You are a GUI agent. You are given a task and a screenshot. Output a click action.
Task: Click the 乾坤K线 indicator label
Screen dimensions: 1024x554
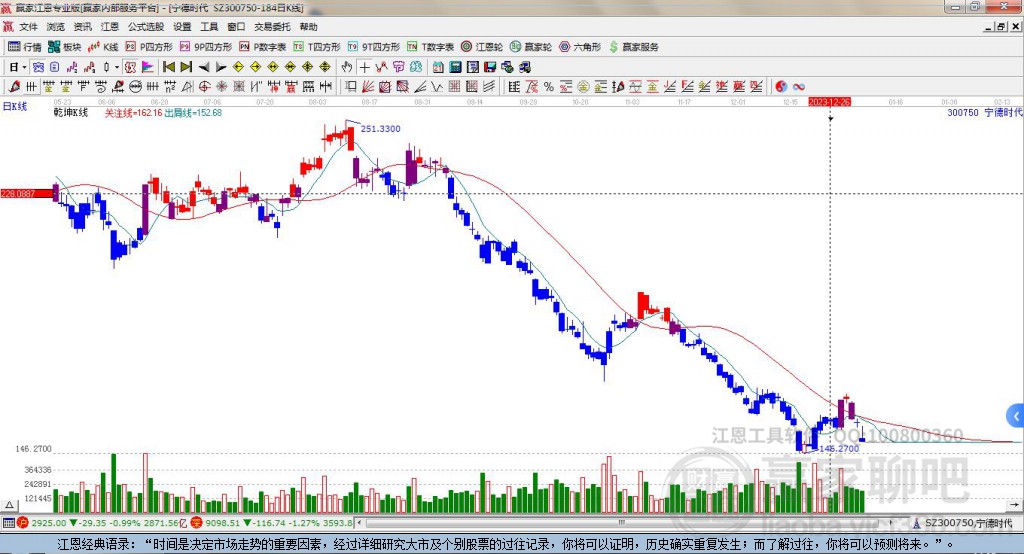(x=71, y=112)
